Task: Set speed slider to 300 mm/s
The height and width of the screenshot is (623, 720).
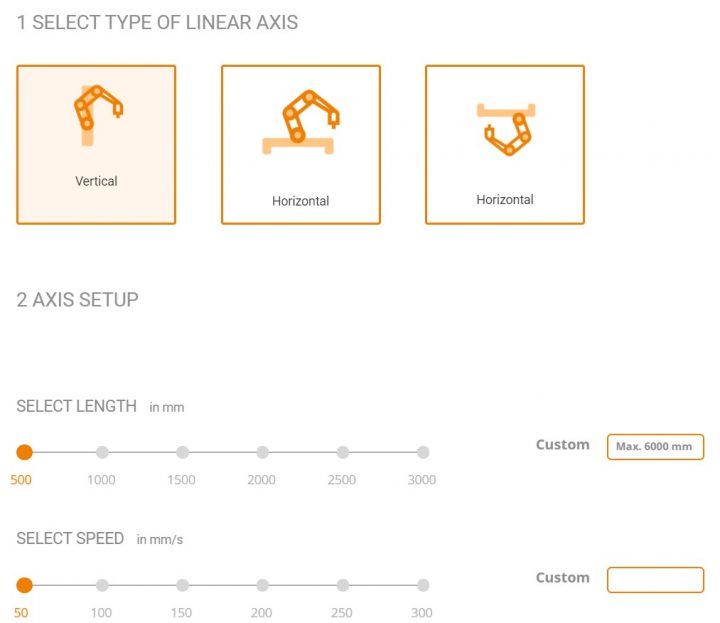Action: pyautogui.click(x=423, y=585)
